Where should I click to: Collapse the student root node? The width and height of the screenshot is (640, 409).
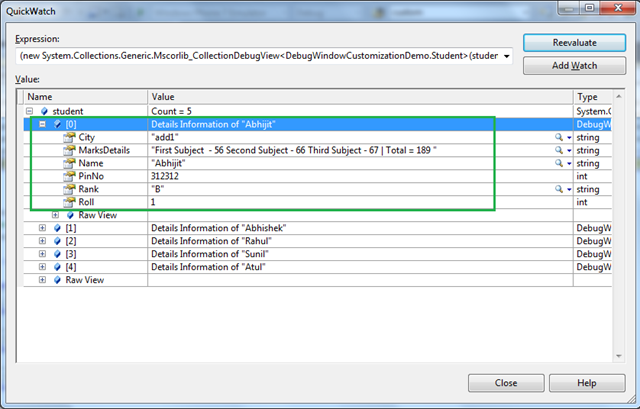[31, 111]
